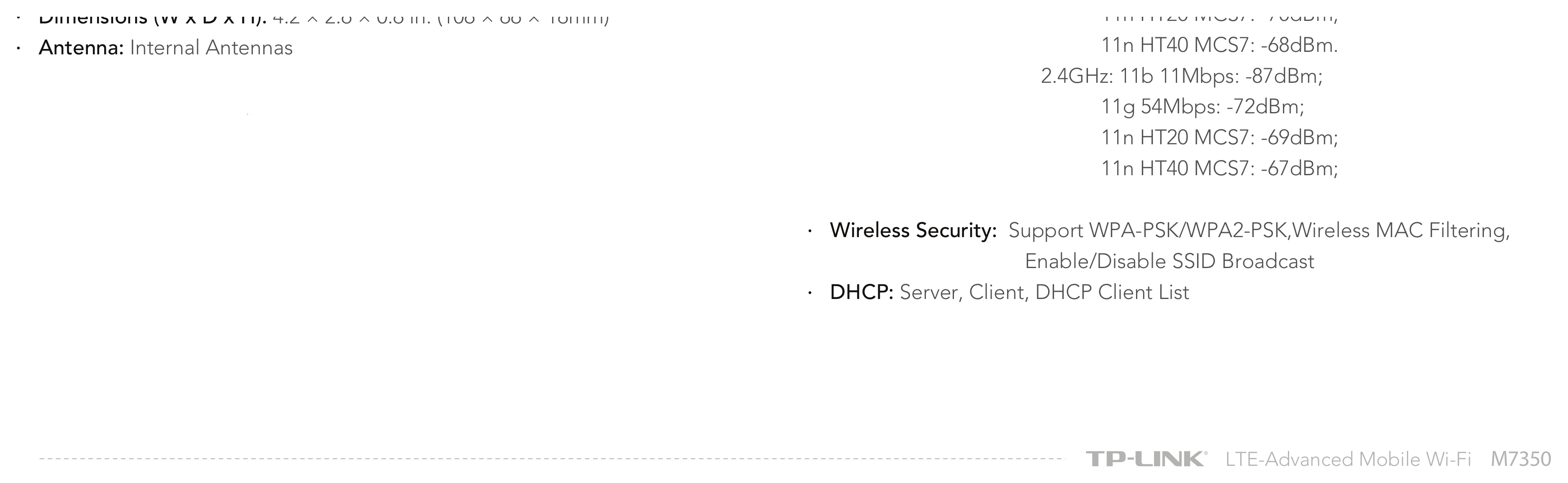
Task: Click Wireless MAC Filtering text
Action: [x=1401, y=230]
